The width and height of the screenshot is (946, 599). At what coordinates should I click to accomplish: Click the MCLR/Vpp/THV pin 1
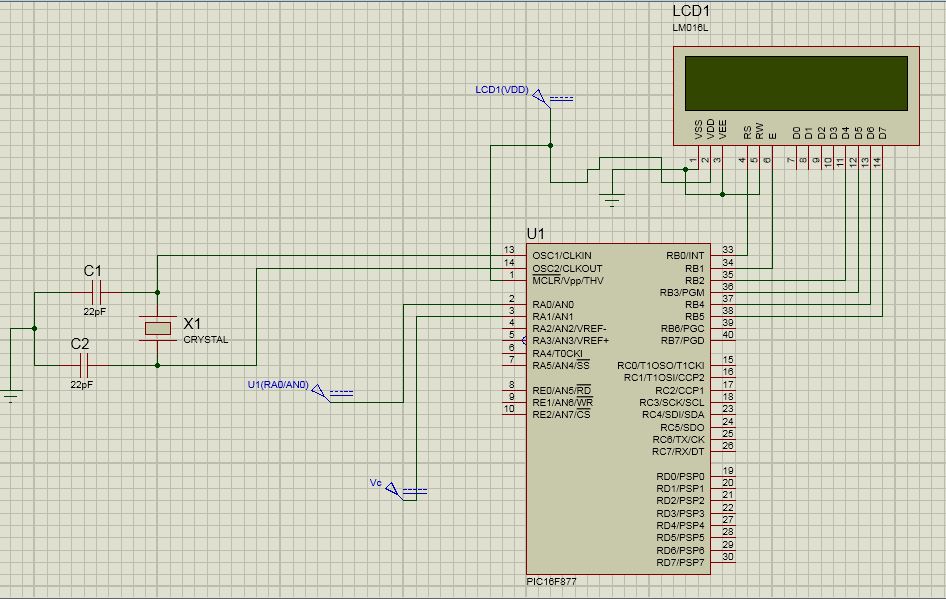510,281
